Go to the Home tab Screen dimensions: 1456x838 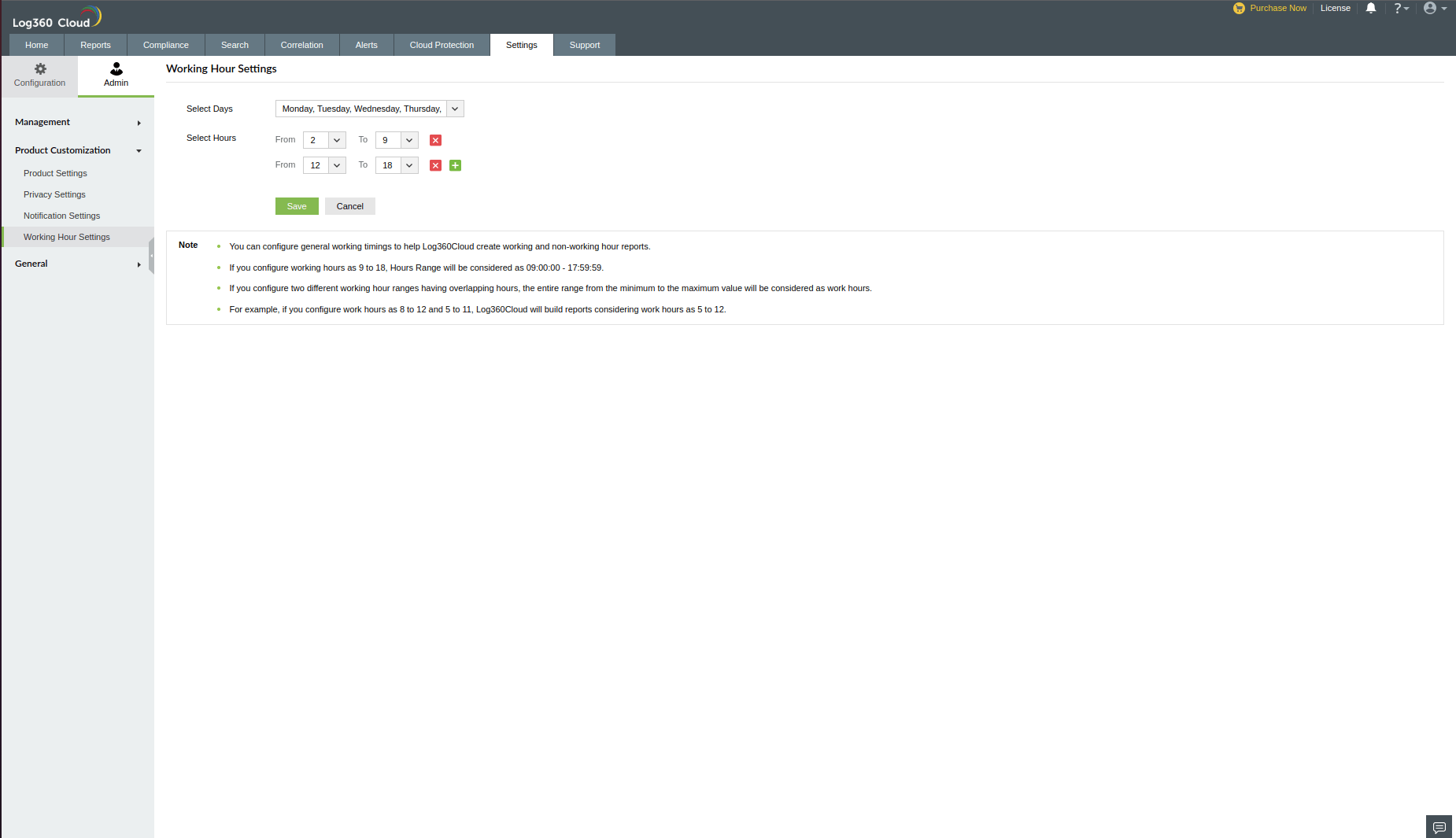tap(36, 45)
